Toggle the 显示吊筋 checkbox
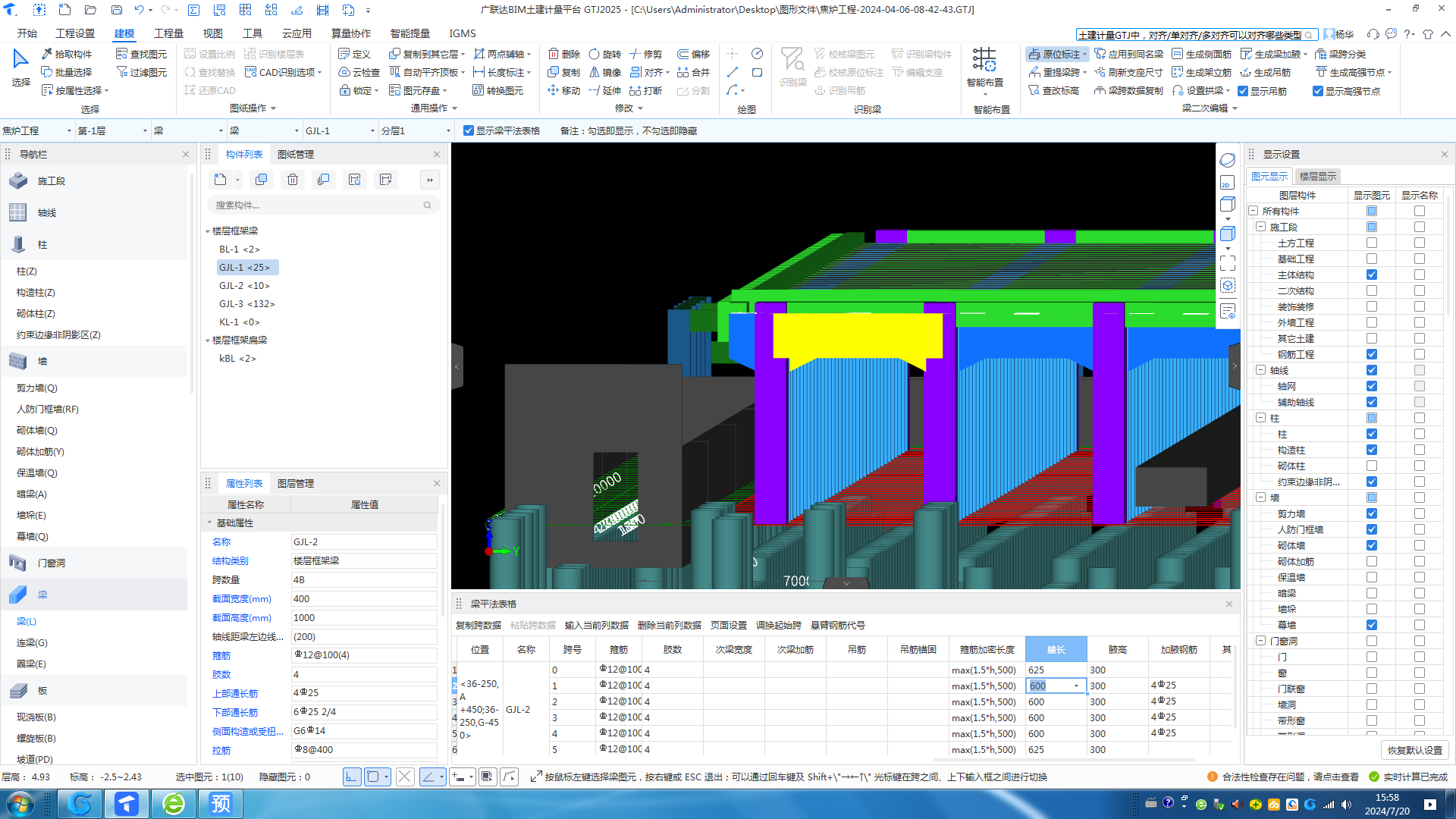This screenshot has width=1456, height=819. 1243,91
